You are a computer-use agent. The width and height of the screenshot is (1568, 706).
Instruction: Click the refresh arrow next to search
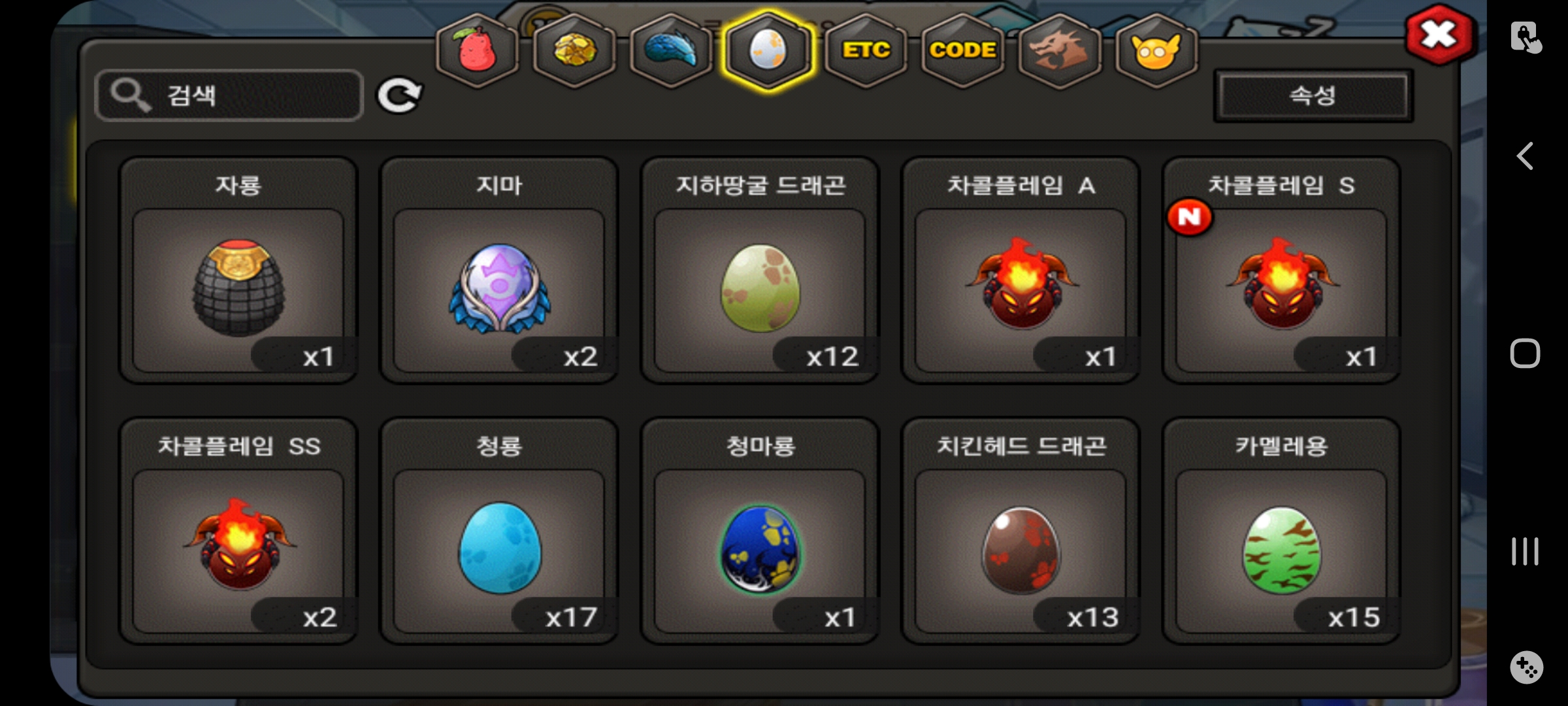click(x=399, y=95)
